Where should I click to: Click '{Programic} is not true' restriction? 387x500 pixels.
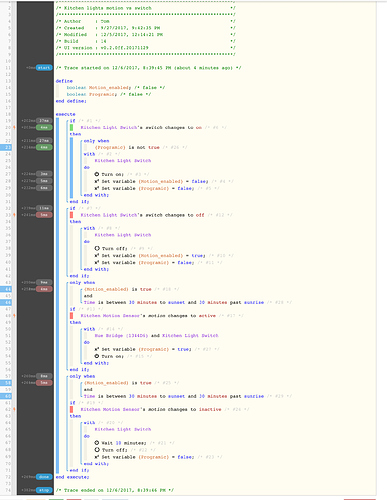[127, 147]
